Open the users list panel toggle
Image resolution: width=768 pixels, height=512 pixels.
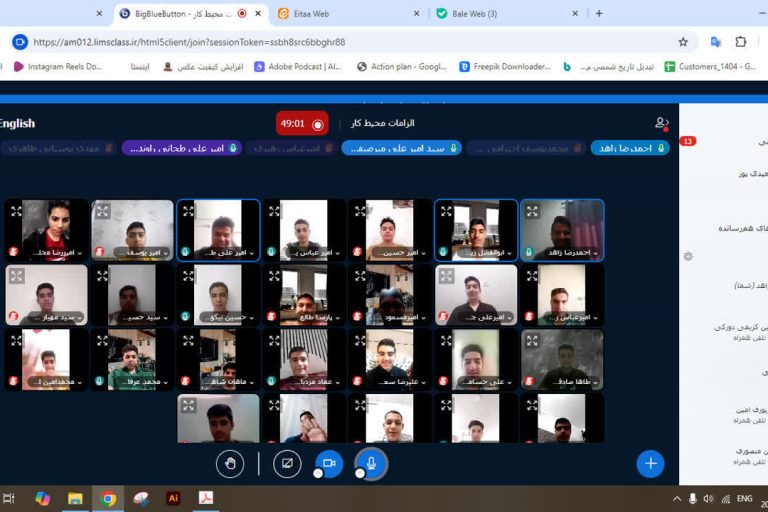pos(662,123)
